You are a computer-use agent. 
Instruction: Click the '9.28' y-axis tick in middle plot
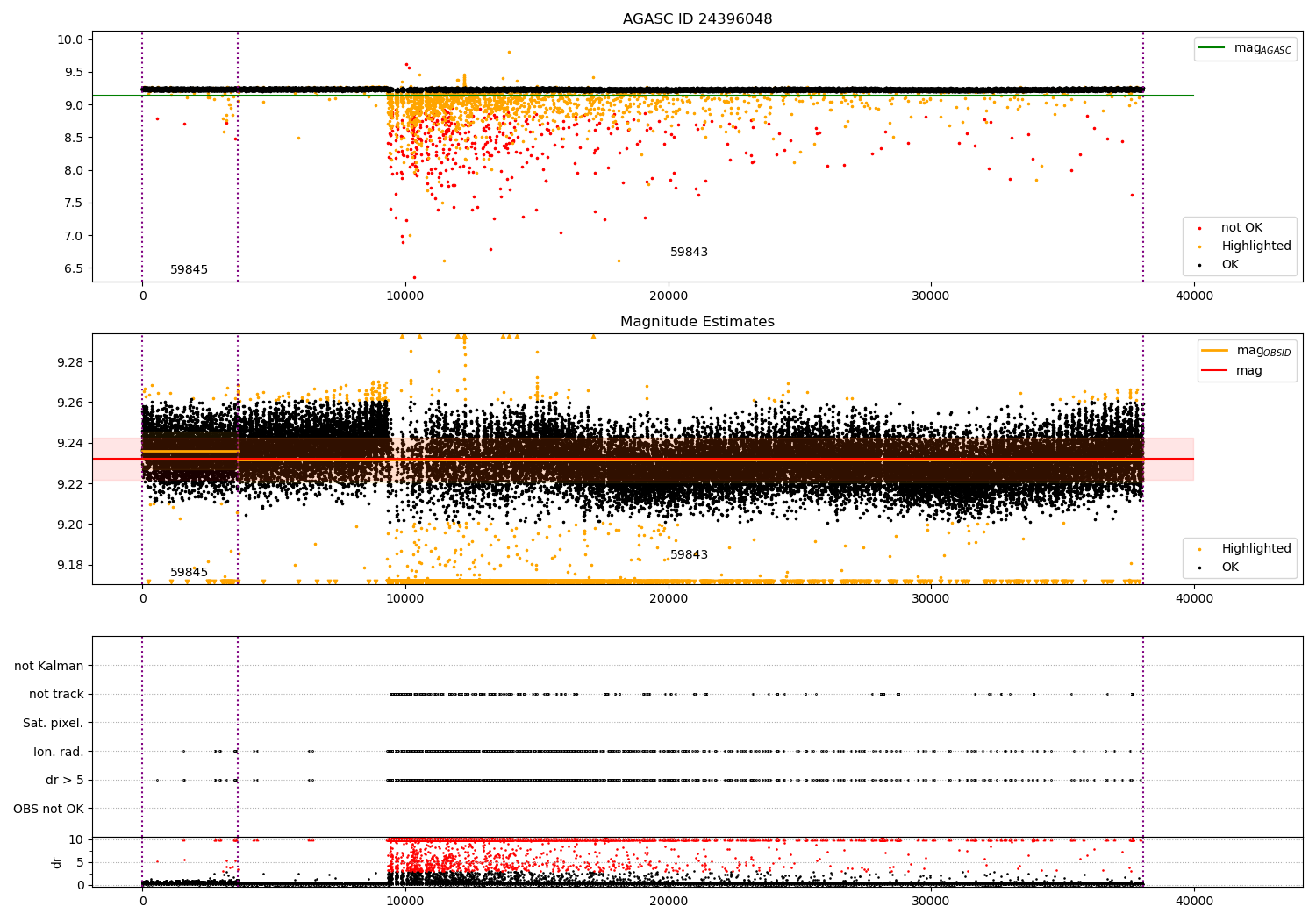(x=70, y=363)
